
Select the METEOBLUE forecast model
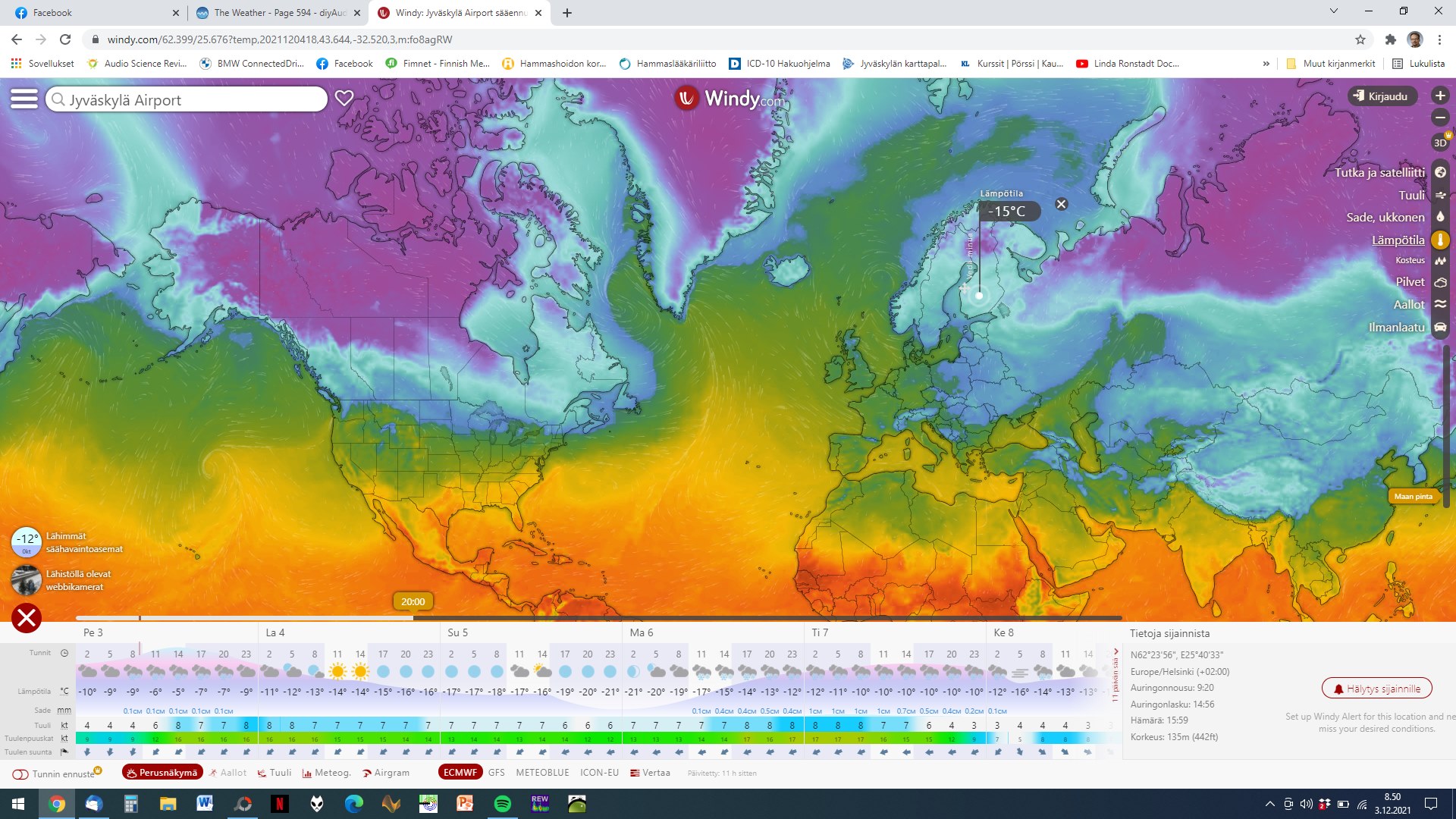pos(542,773)
